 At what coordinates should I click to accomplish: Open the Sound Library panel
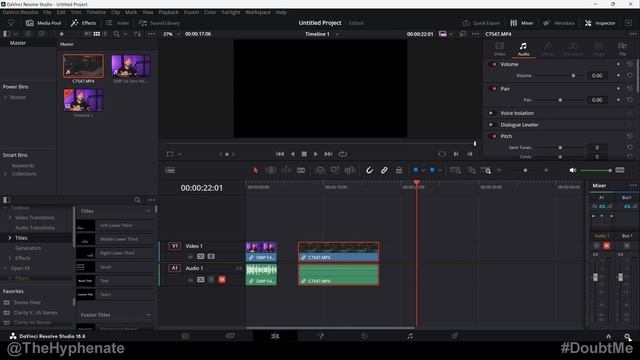(x=160, y=23)
